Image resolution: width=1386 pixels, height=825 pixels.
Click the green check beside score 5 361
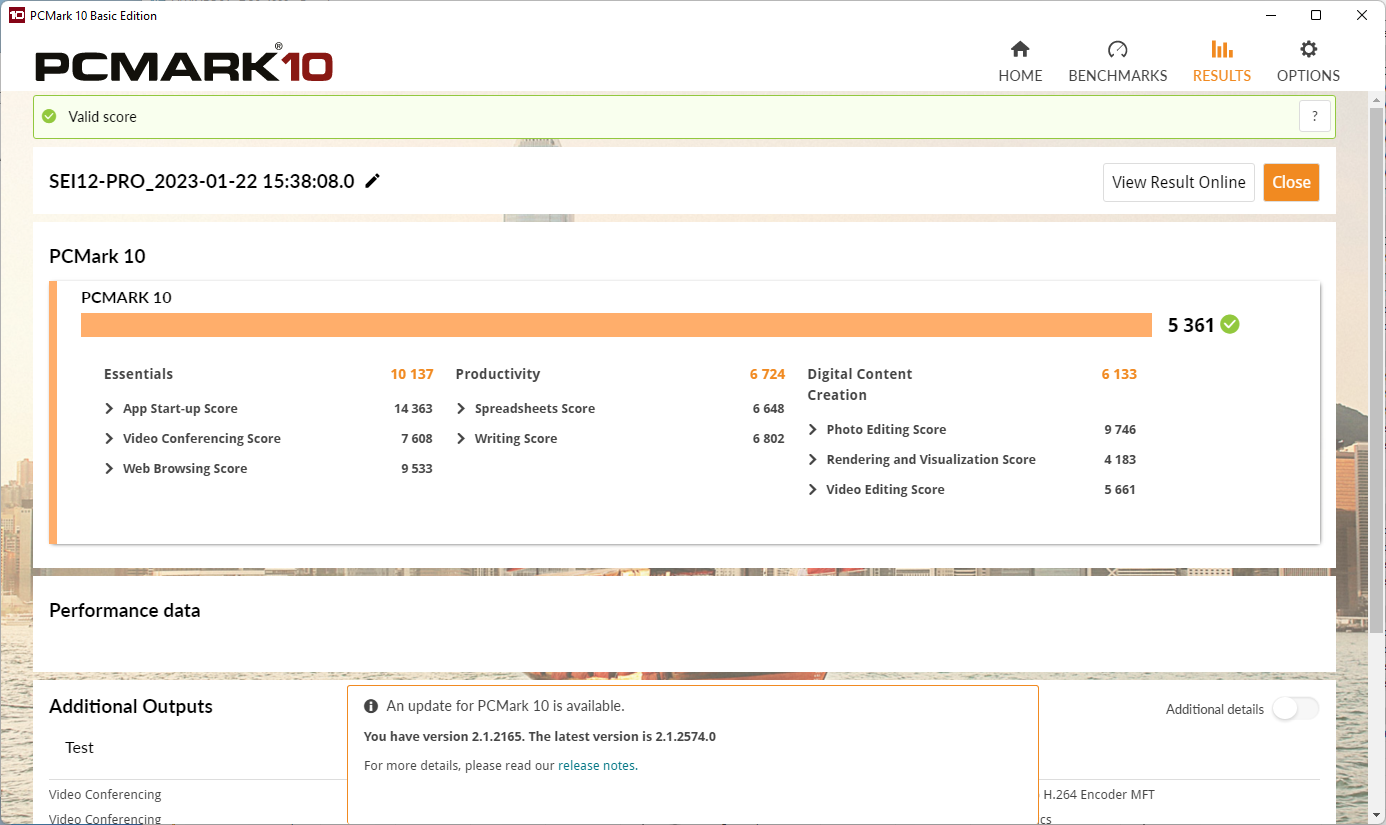coord(1230,324)
